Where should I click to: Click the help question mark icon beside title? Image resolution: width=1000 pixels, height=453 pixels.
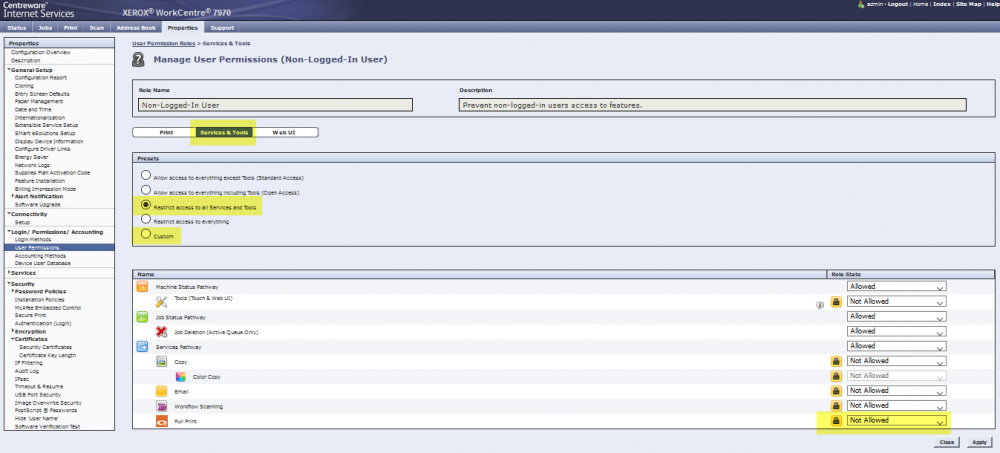[140, 61]
